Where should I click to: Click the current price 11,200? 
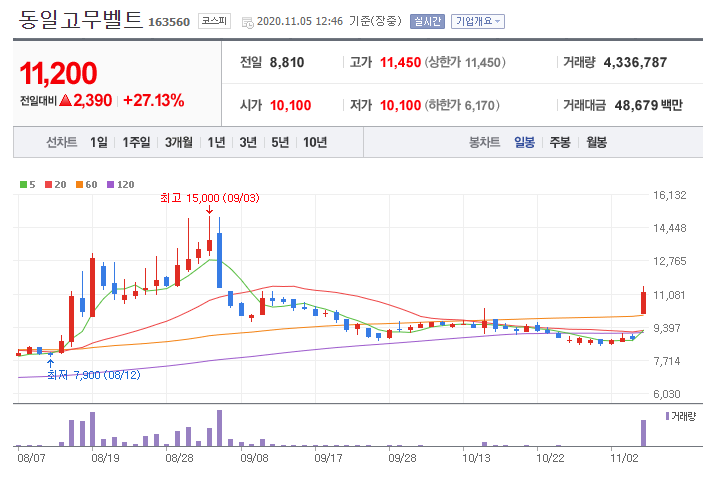58,73
